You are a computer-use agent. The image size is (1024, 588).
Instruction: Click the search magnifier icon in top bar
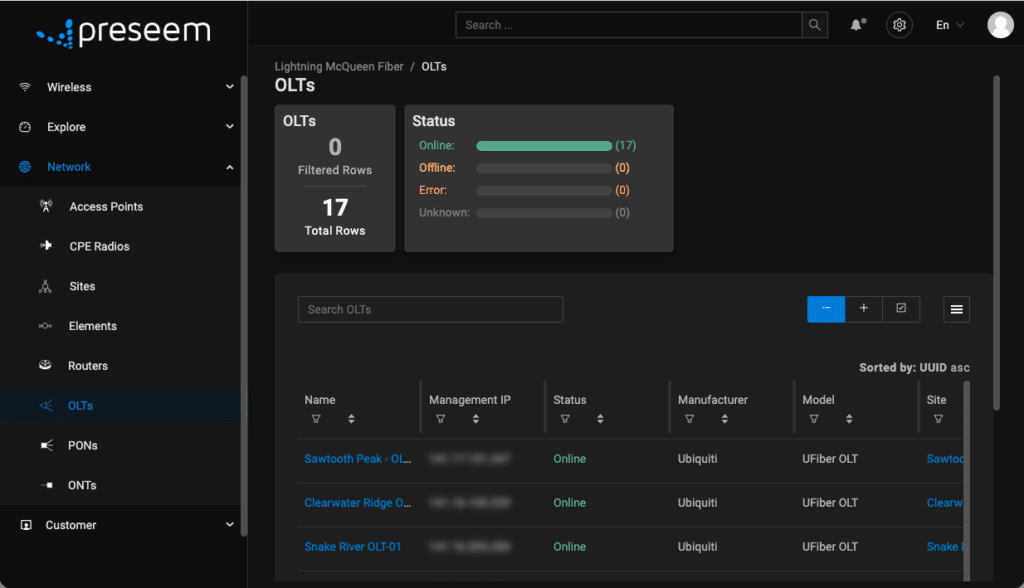(814, 25)
